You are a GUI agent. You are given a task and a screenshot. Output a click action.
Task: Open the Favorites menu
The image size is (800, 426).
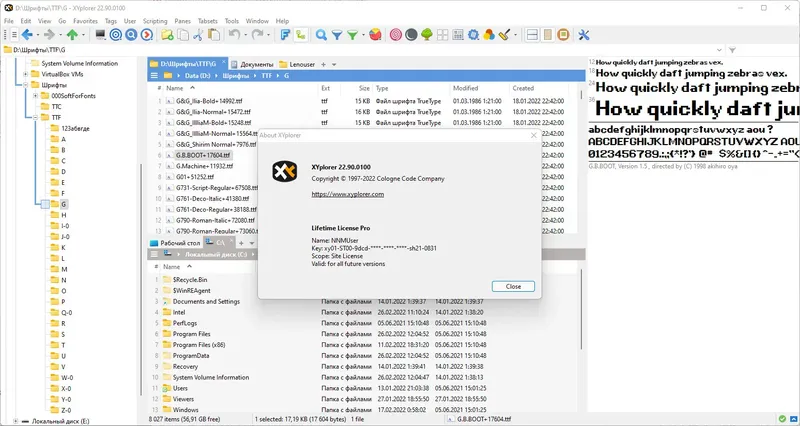tap(85, 21)
